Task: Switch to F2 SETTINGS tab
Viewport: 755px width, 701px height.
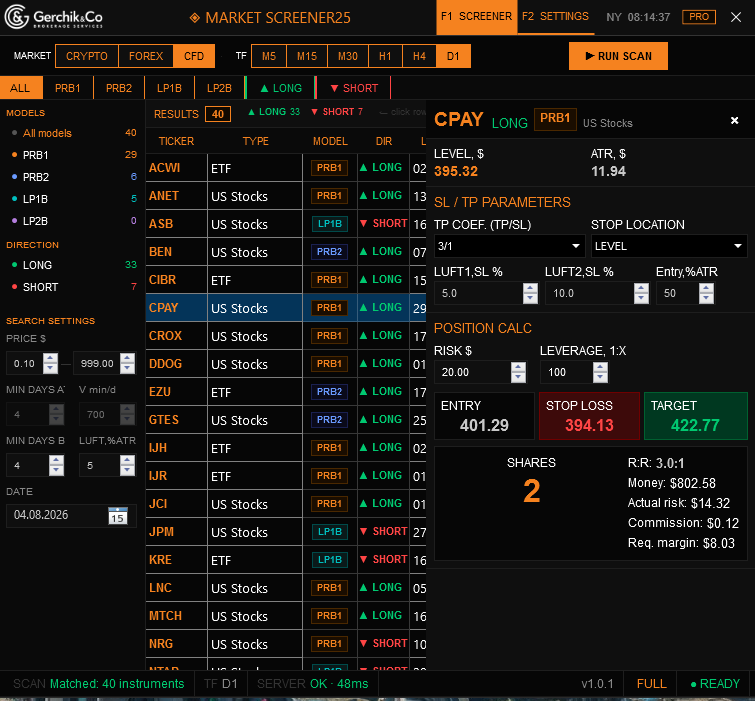Action: (556, 17)
